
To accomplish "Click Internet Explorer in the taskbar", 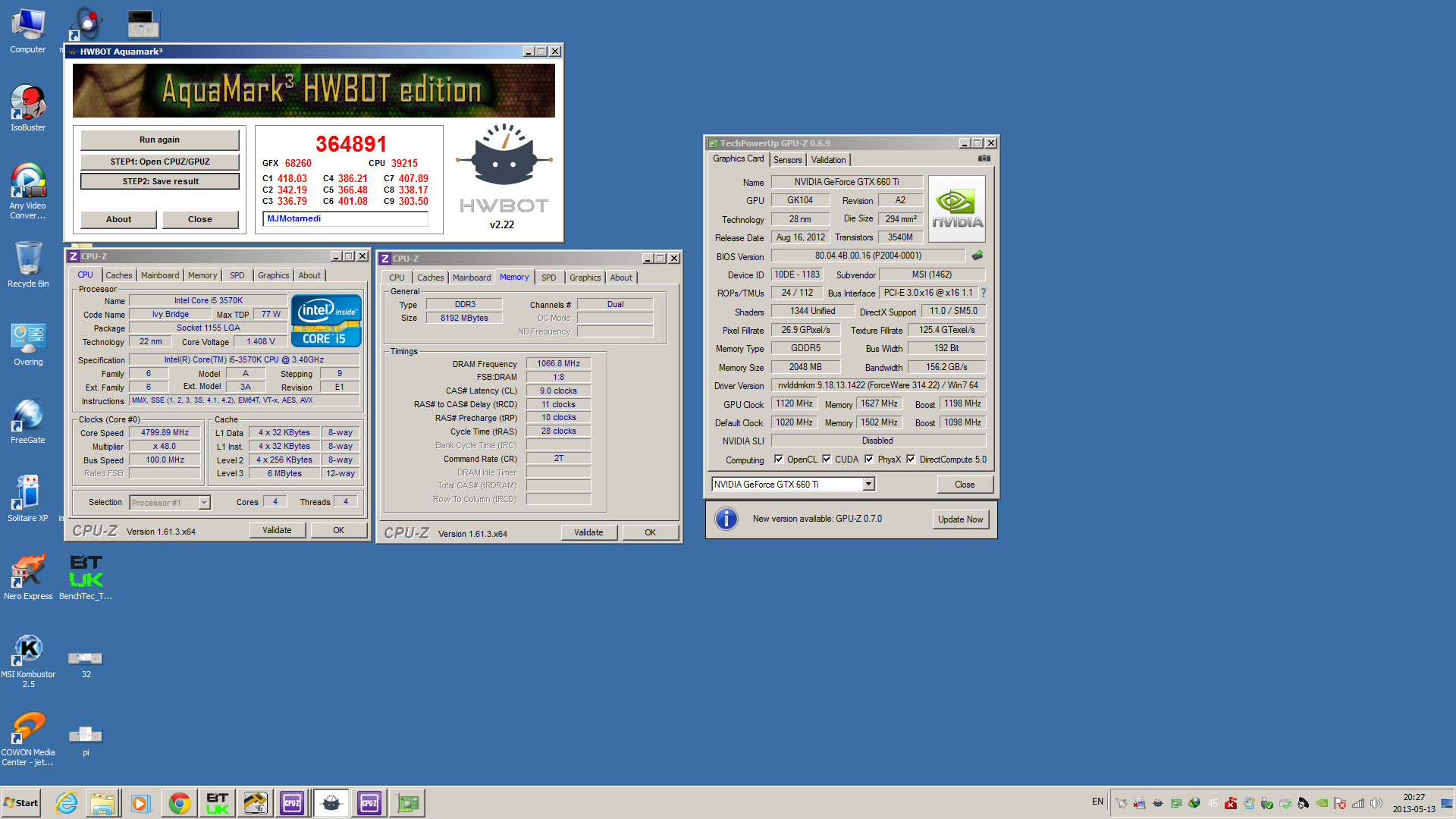I will tap(67, 803).
